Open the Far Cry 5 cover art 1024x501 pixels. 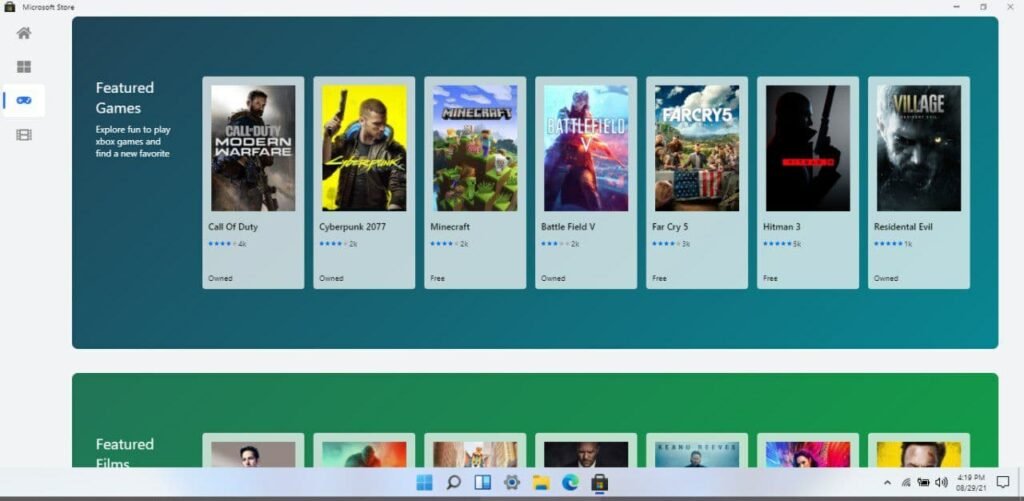coord(697,148)
